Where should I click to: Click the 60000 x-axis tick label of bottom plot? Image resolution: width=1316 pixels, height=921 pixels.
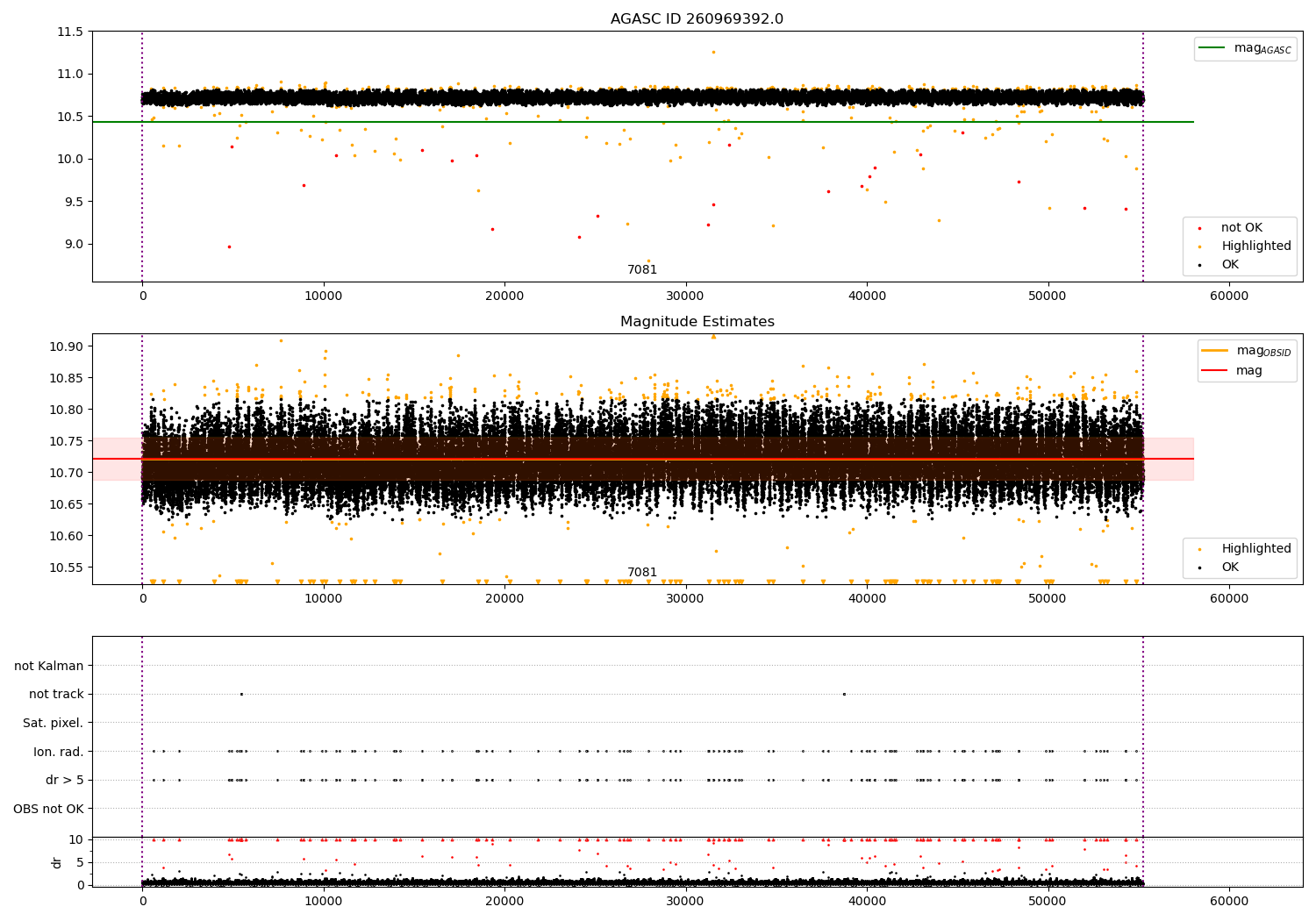(x=1229, y=901)
